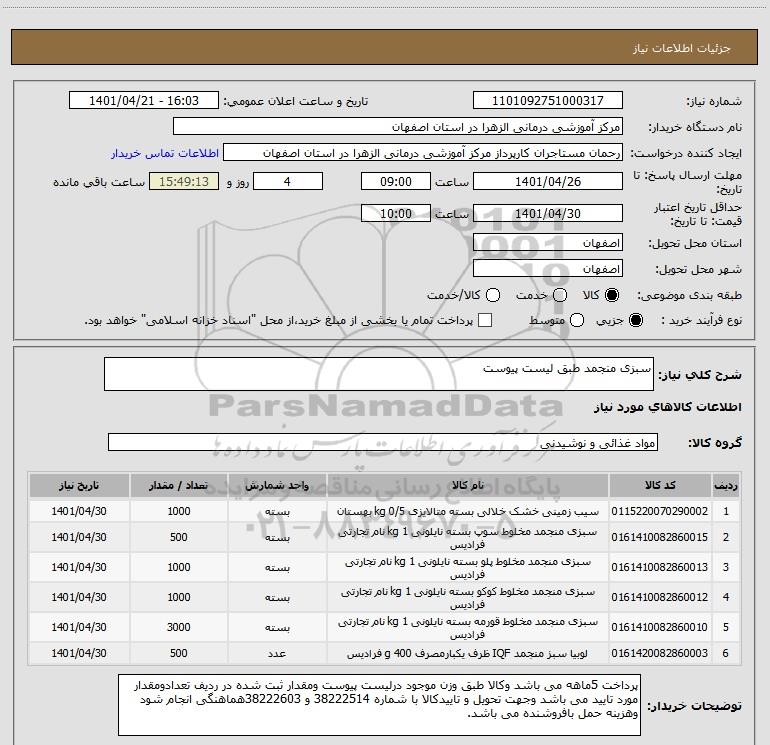This screenshot has width=770, height=745.
Task: Click the کد کالا column header
Action: tap(660, 485)
